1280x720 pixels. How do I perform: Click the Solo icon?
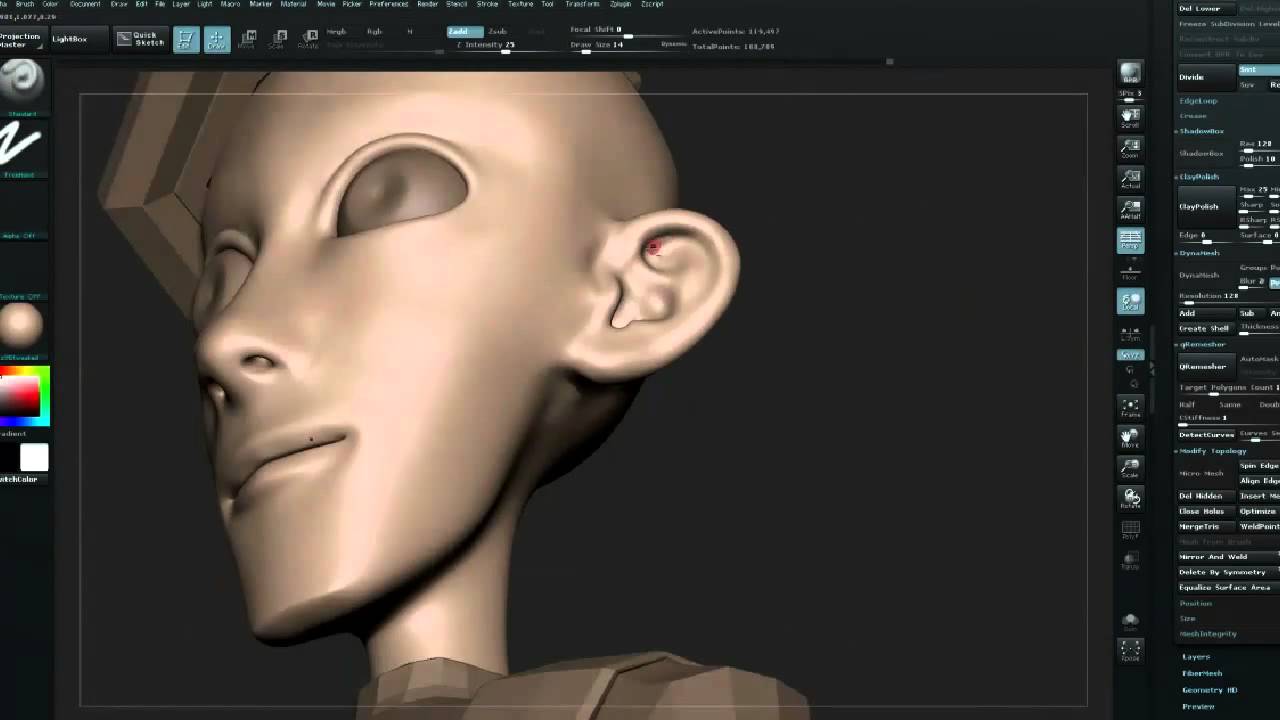pyautogui.click(x=1130, y=622)
